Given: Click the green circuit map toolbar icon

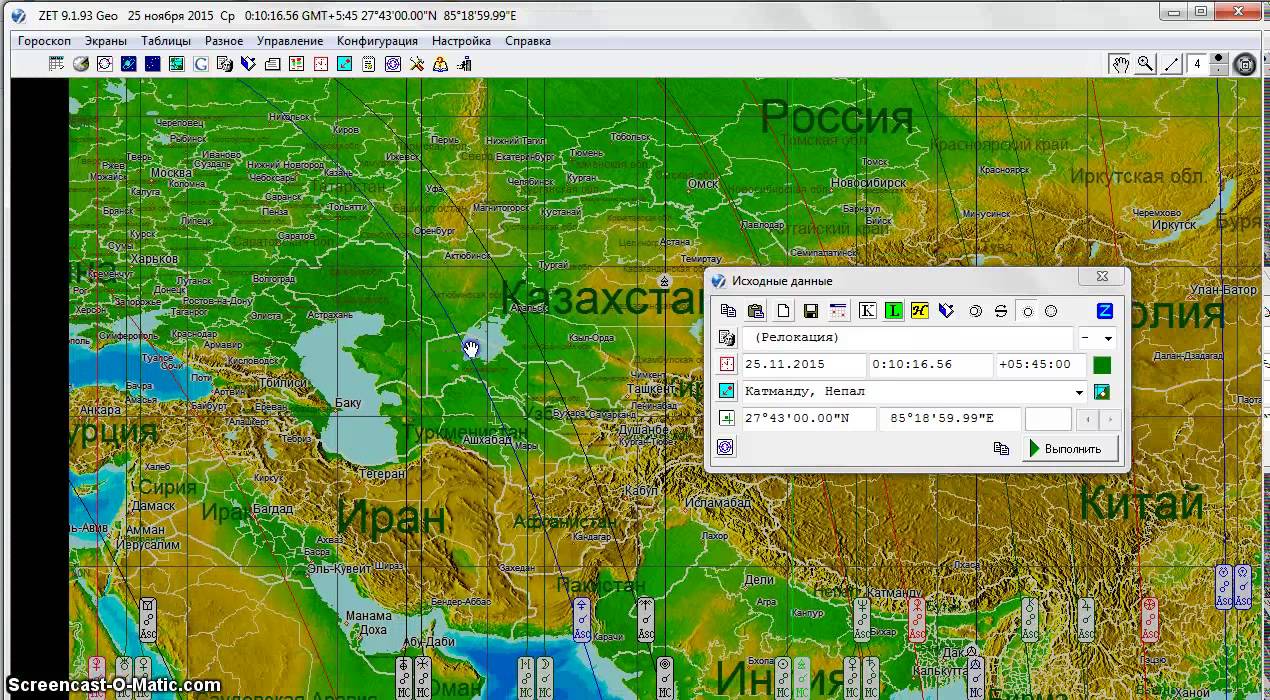Looking at the screenshot, I should (x=177, y=64).
